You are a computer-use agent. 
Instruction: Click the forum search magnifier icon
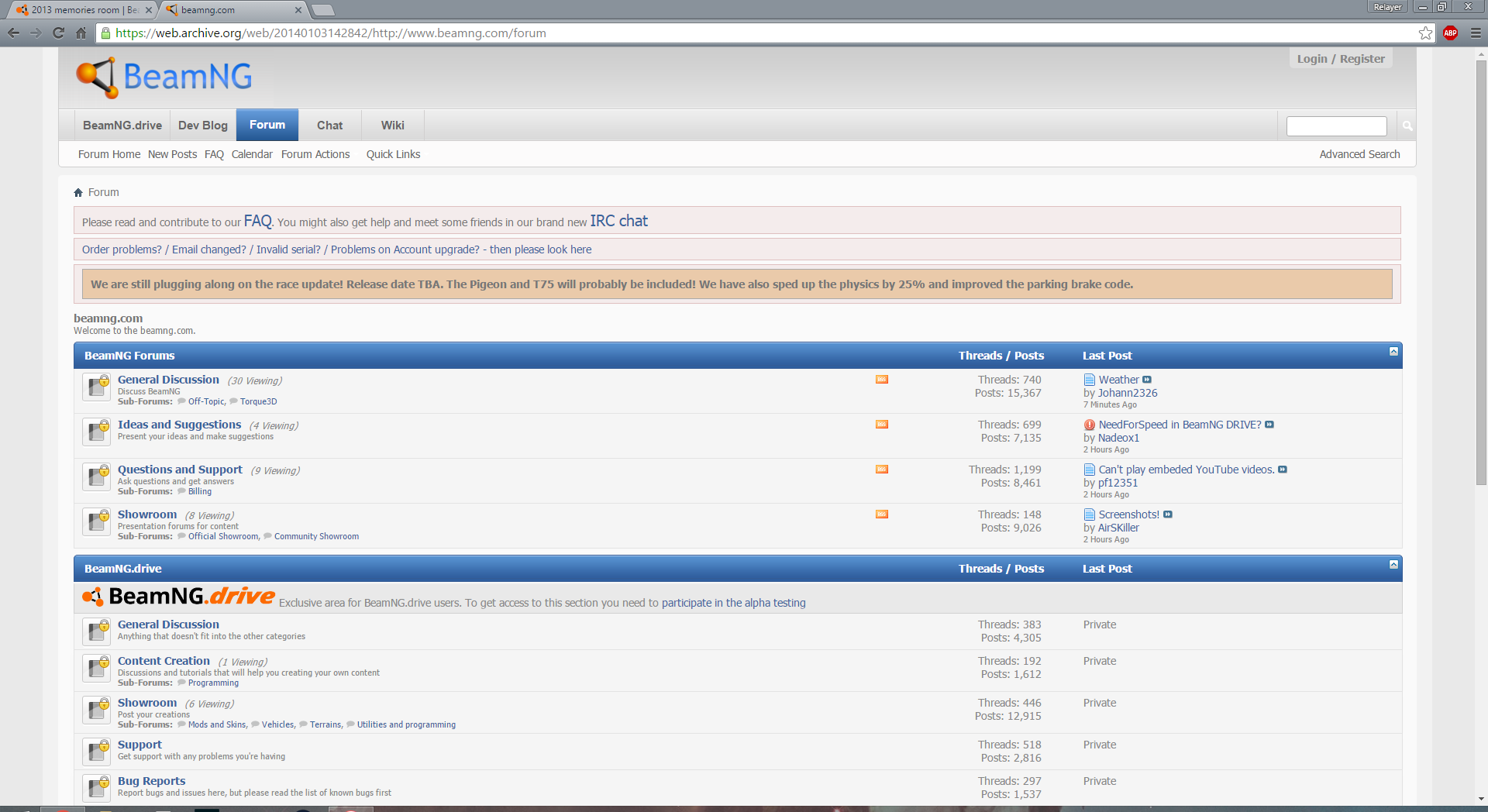[1407, 126]
